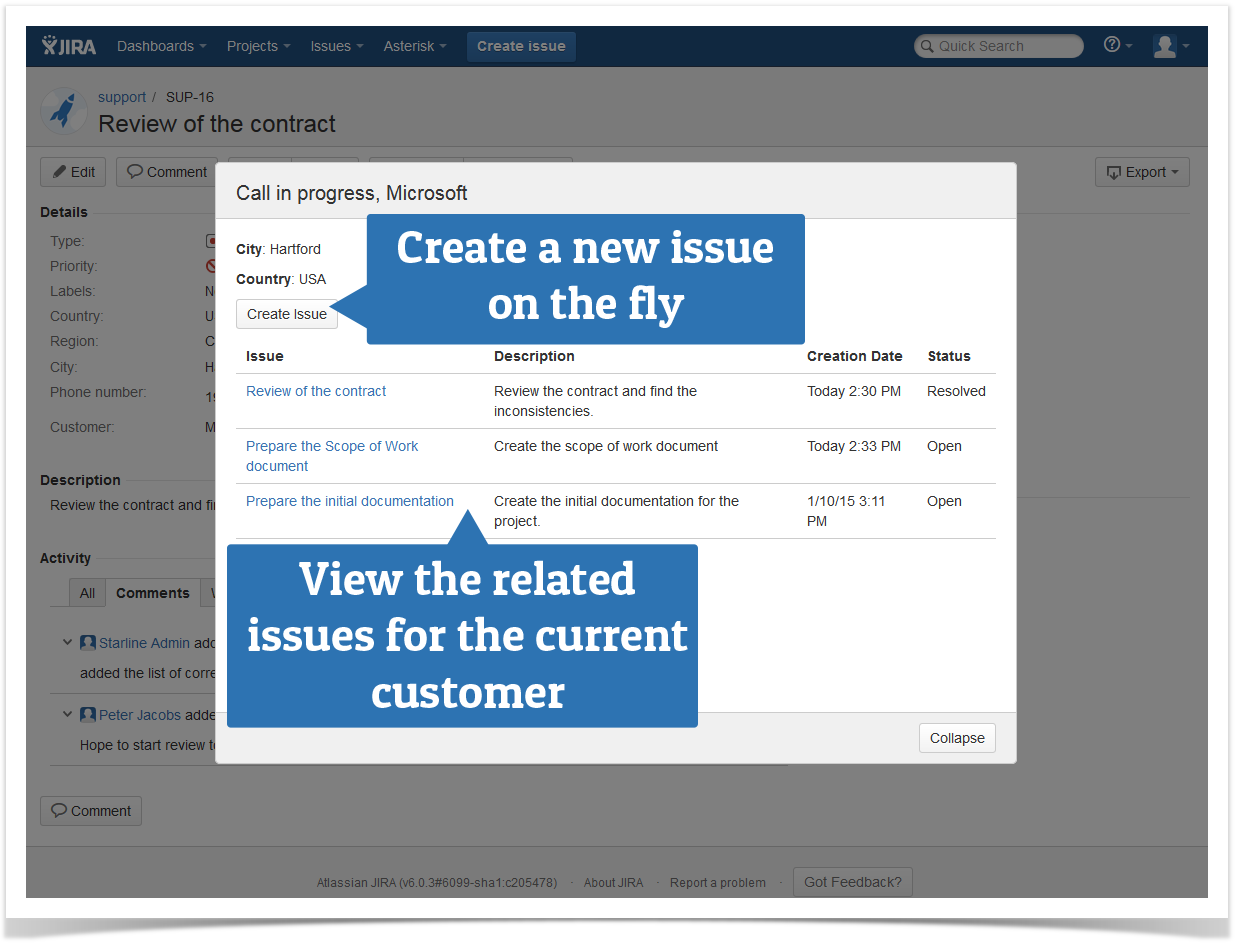
Task: Focus the Quick Search field
Action: coord(1000,46)
